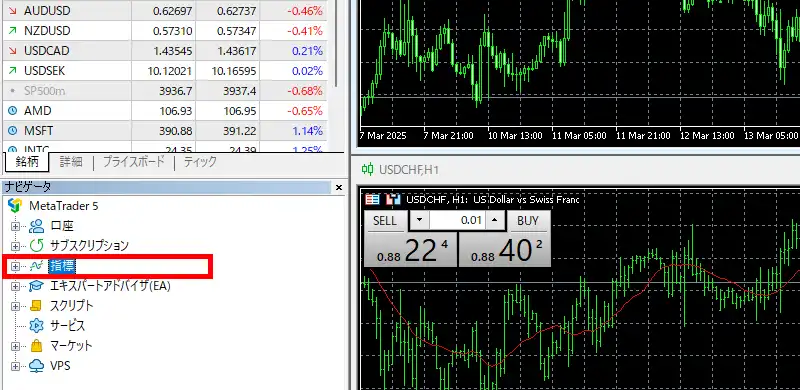Switch to the ティック tab
This screenshot has width=800, height=390.
point(200,162)
